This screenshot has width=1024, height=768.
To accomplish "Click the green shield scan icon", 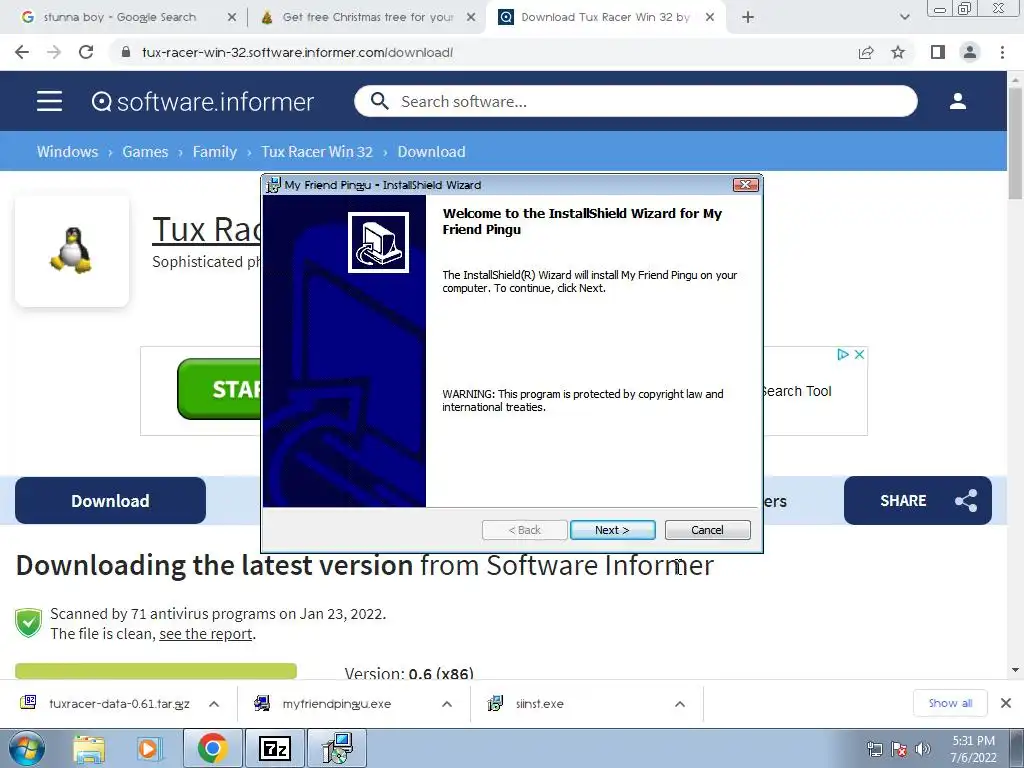I will click(28, 623).
